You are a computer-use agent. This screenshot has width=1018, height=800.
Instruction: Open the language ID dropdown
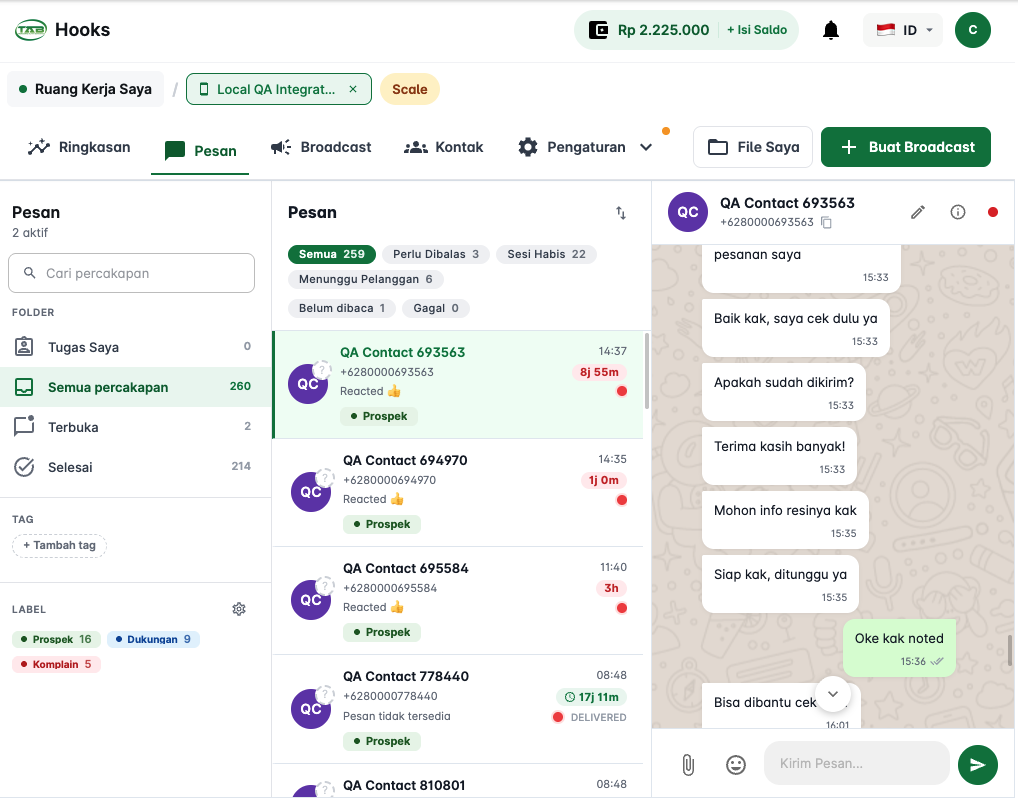(x=902, y=30)
